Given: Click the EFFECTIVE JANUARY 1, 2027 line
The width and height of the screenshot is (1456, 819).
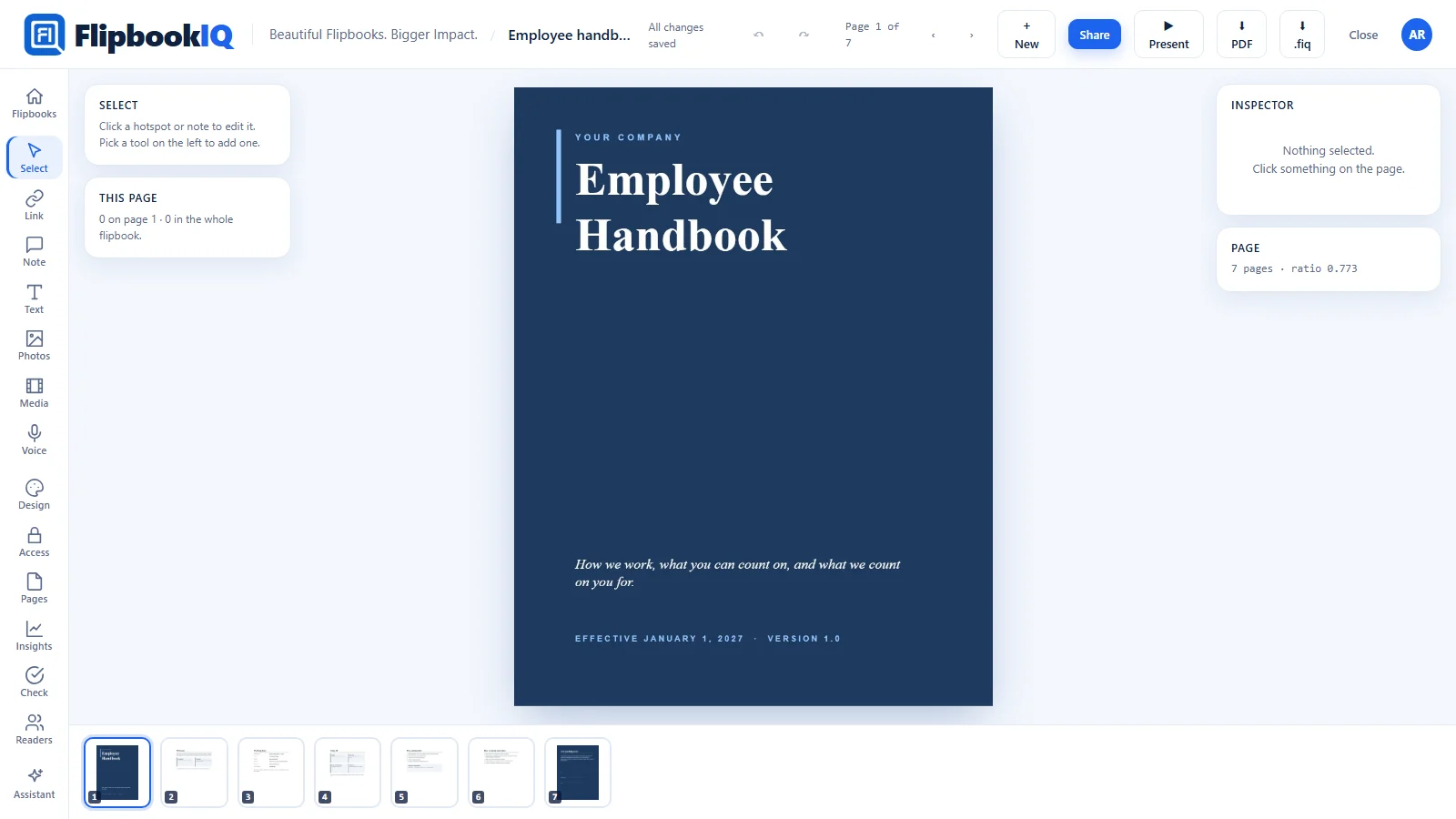Looking at the screenshot, I should click(659, 639).
